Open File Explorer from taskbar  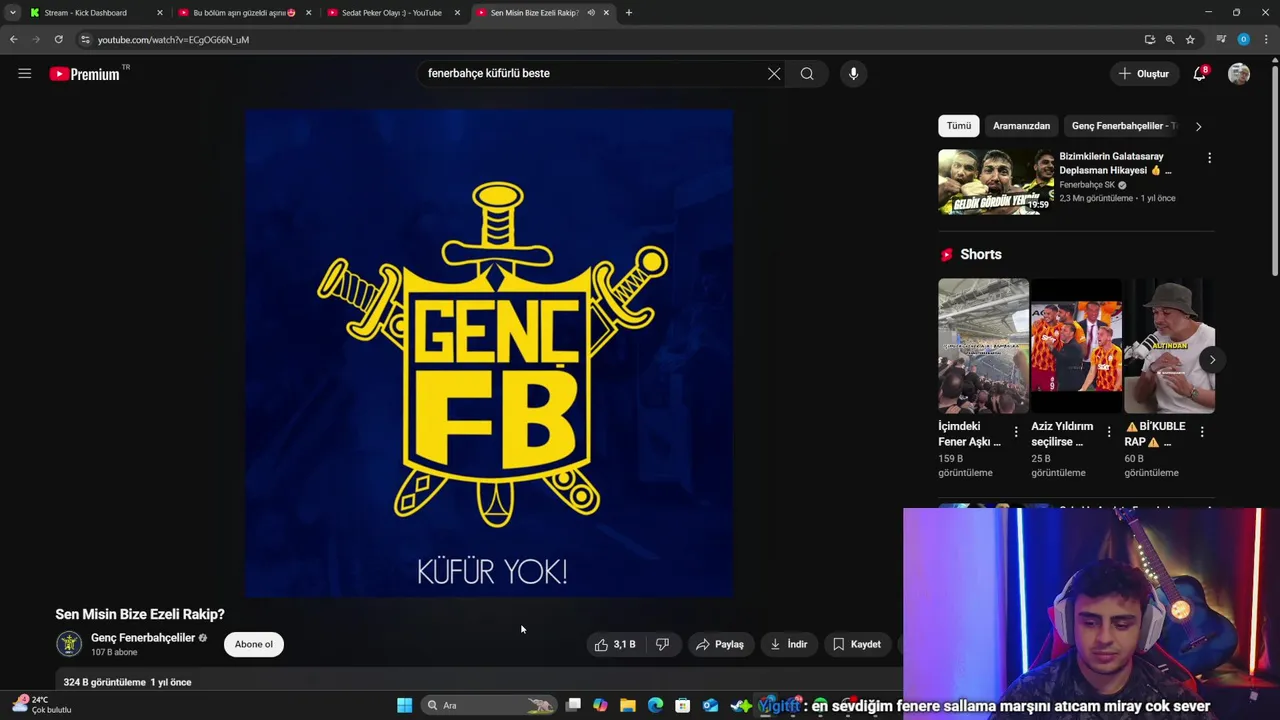click(x=628, y=705)
